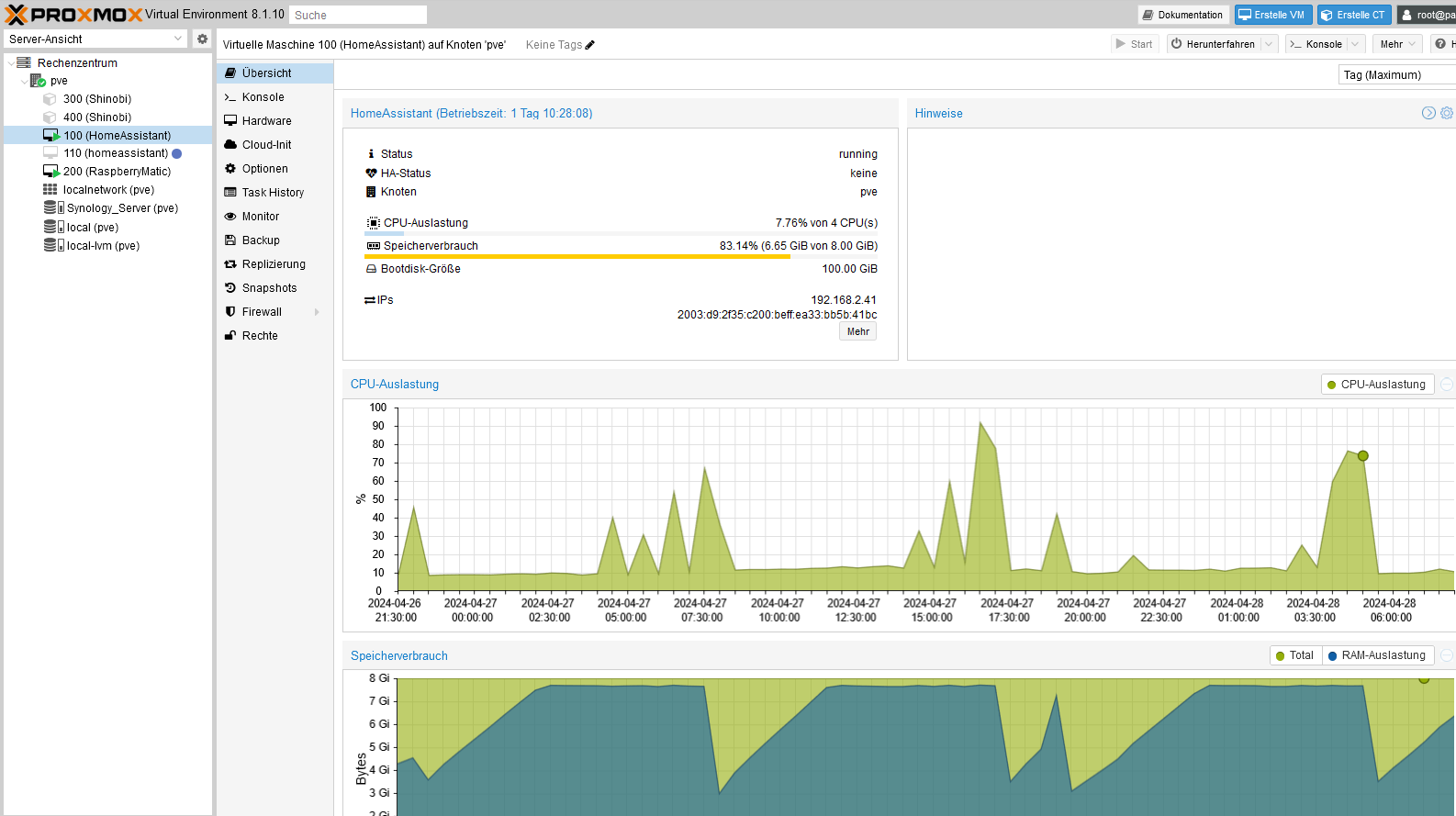Screen dimensions: 1456x816
Task: Collapse the Hinweise panel arrow
Action: [1428, 113]
